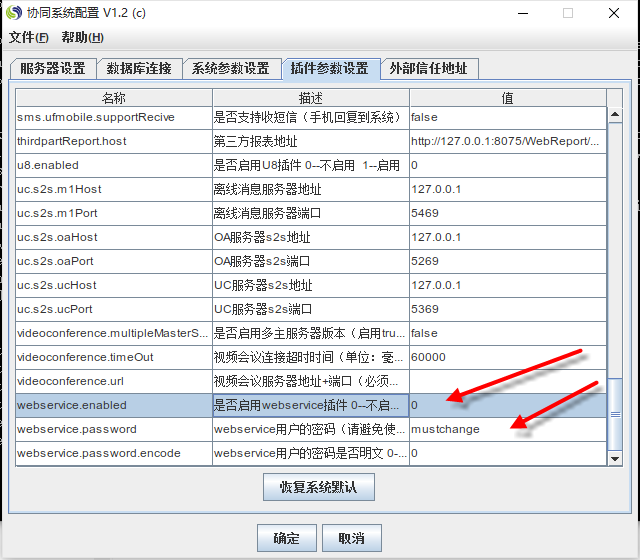640x560 pixels.
Task: Select the 插件参数设置 tab
Action: (330, 69)
